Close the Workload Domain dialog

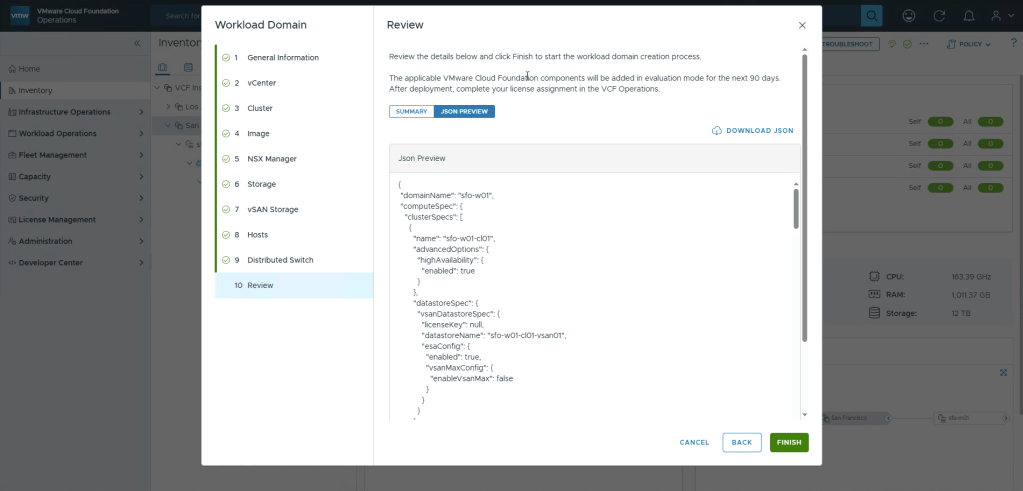[x=801, y=25]
